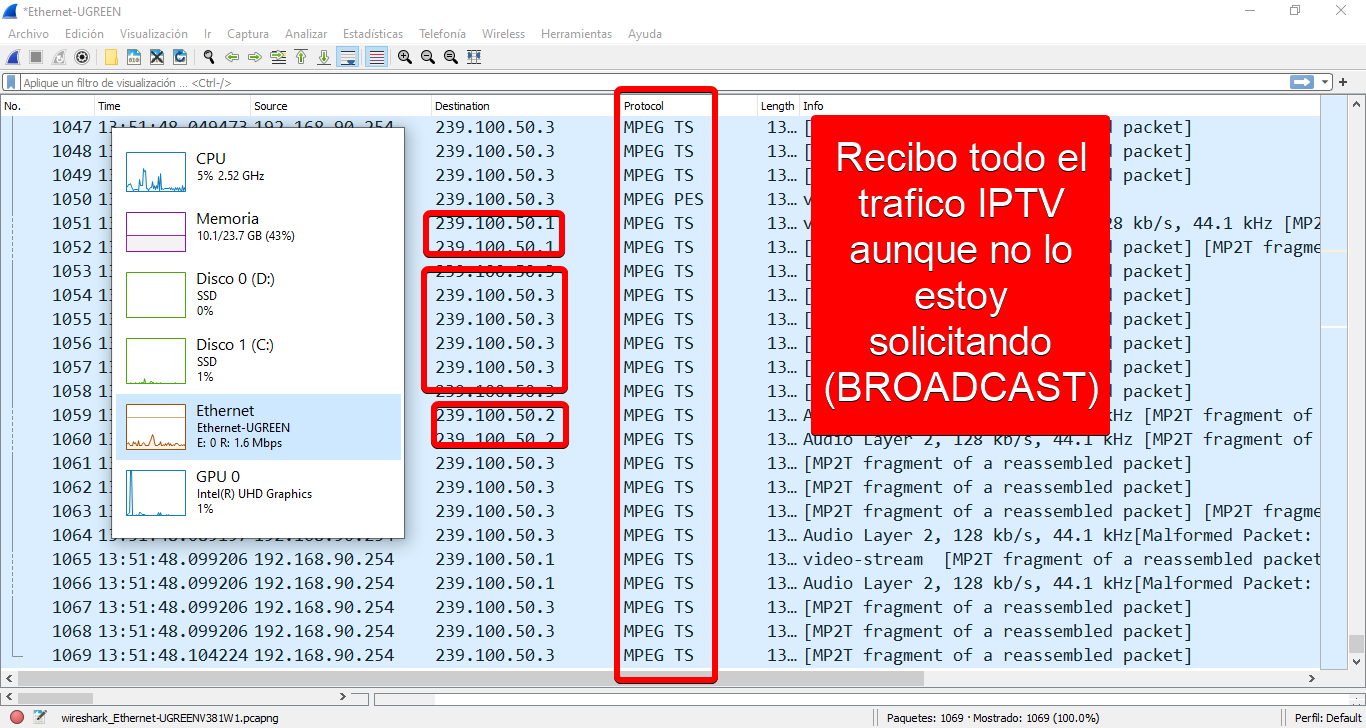Close the current capture file
This screenshot has height=728, width=1366.
tap(157, 57)
